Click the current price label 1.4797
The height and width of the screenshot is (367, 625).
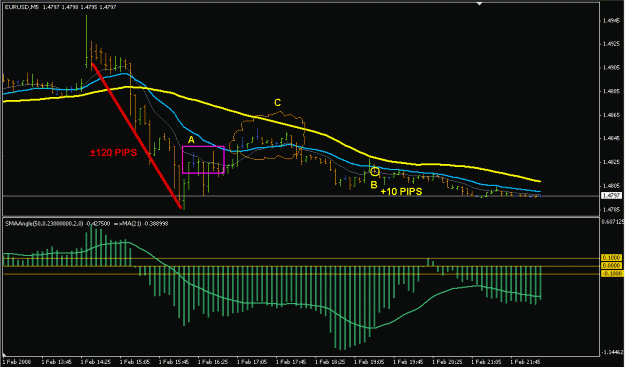coord(611,196)
